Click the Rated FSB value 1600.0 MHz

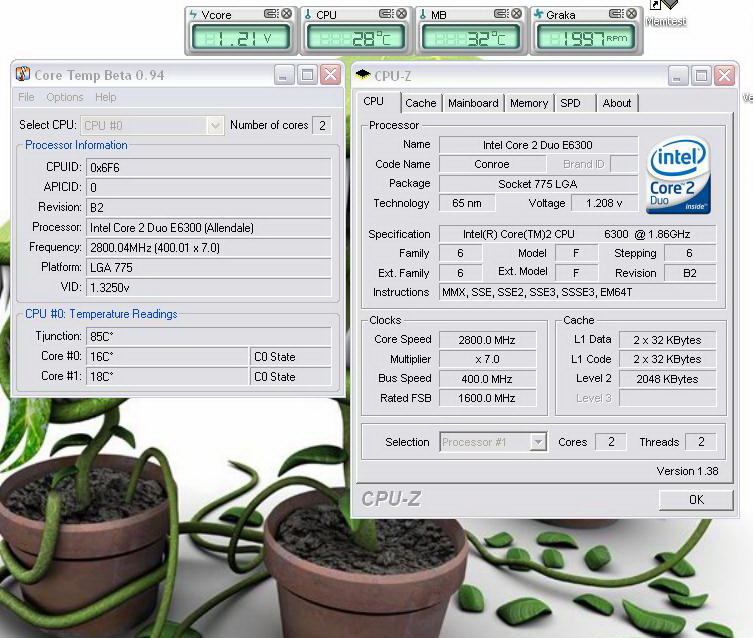pyautogui.click(x=487, y=398)
